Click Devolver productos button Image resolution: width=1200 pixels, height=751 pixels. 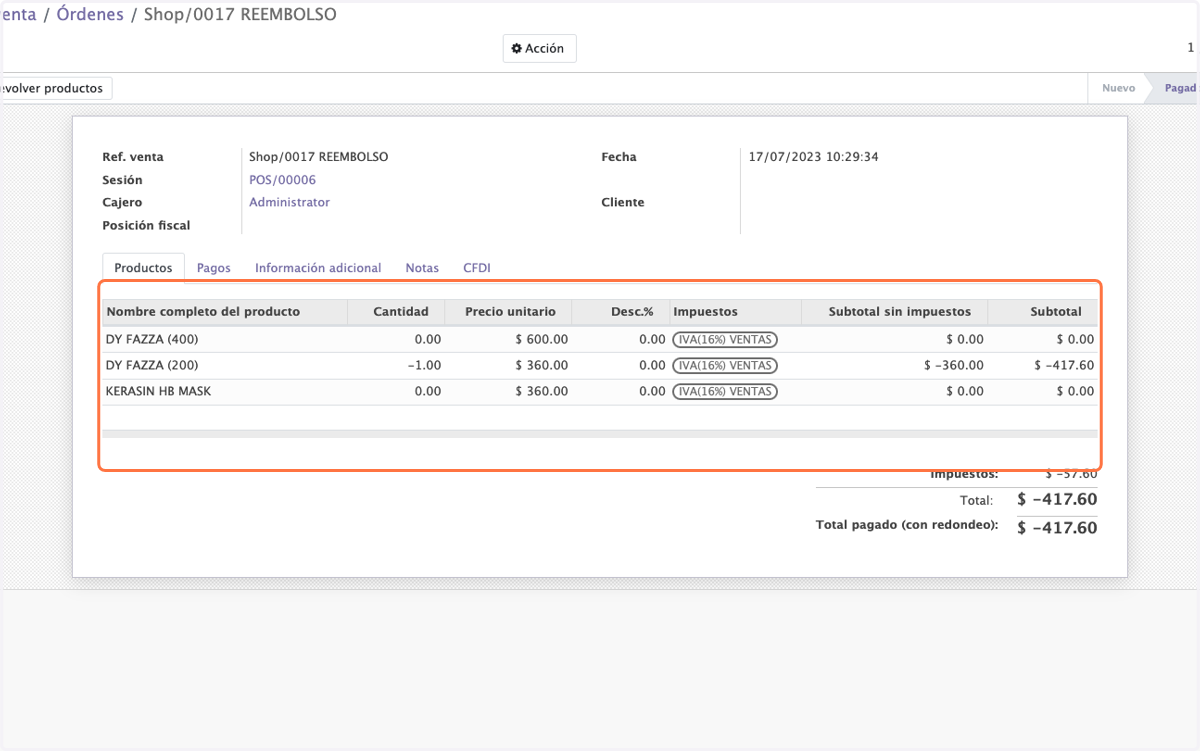click(x=55, y=88)
